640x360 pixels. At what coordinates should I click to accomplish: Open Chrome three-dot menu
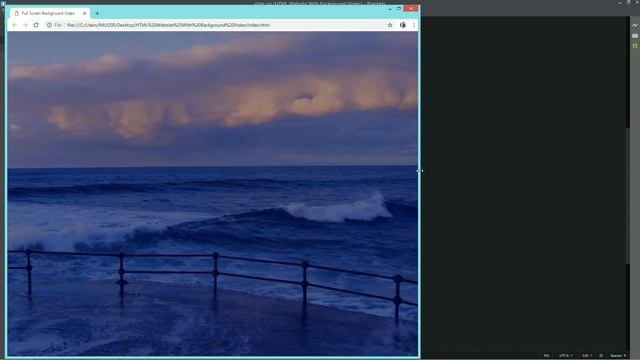tap(414, 25)
